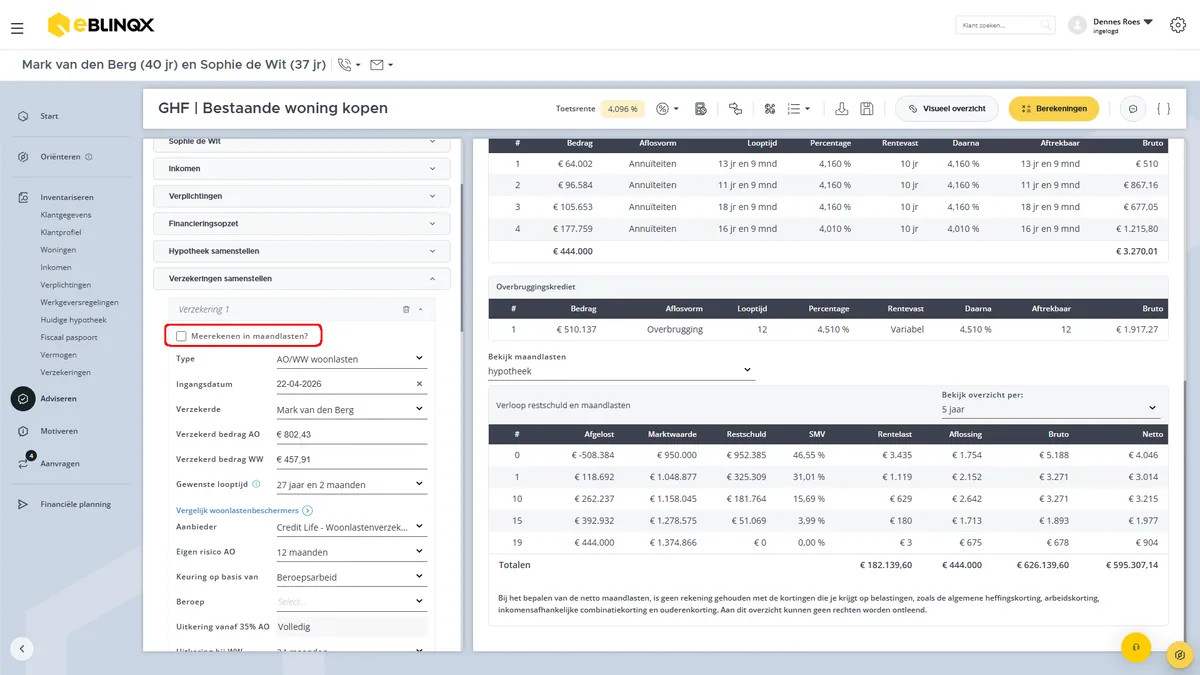Collapse the Verzekeringen samenstellen section

302,279
